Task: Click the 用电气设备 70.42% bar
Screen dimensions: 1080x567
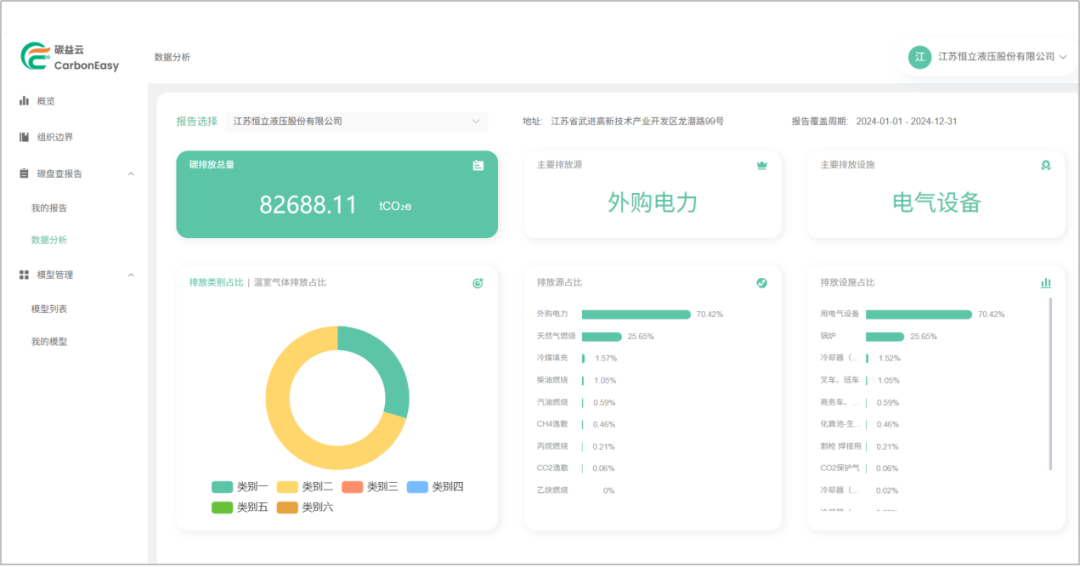Action: 919,315
